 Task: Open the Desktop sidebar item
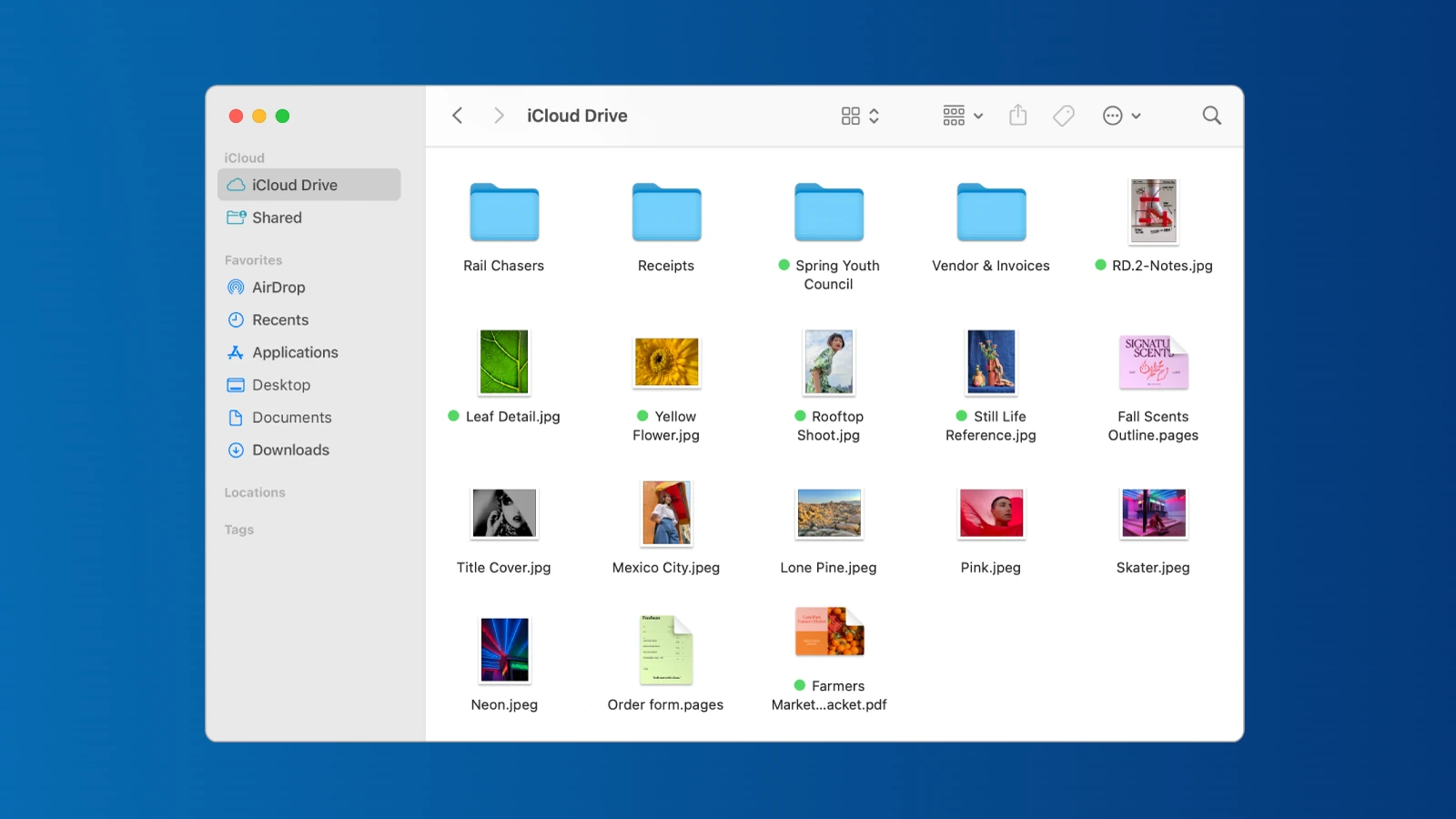282,384
